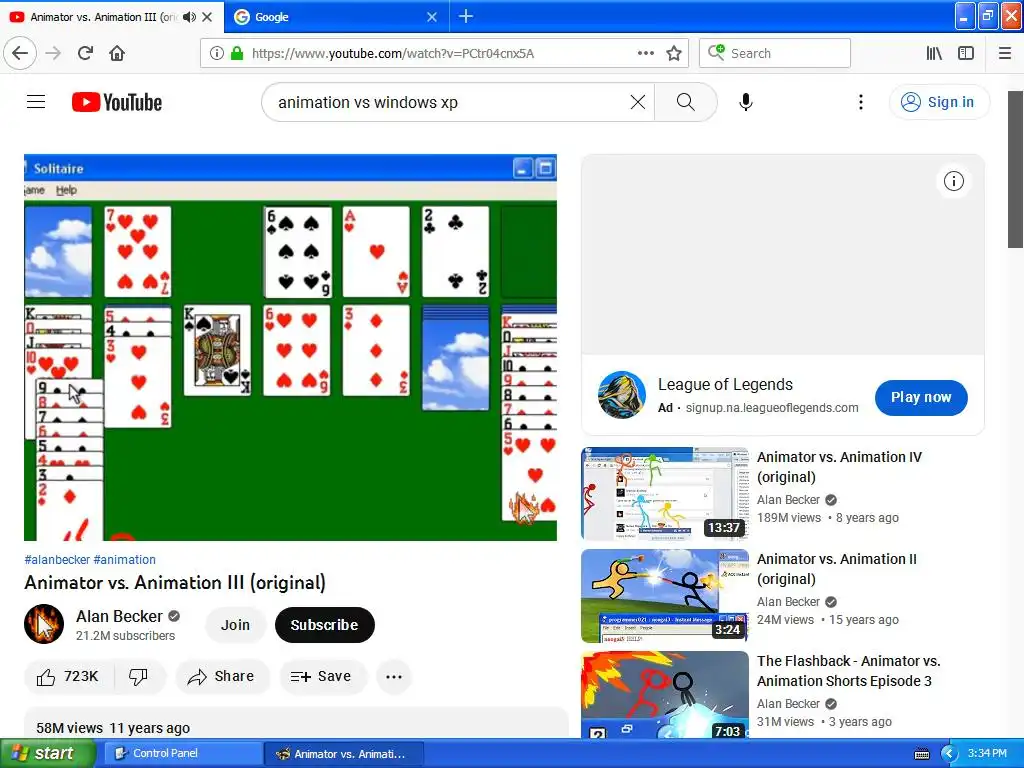The image size is (1024, 768).
Task: Open The Flashback Shorts Episode 3 thumbnail
Action: 664,694
